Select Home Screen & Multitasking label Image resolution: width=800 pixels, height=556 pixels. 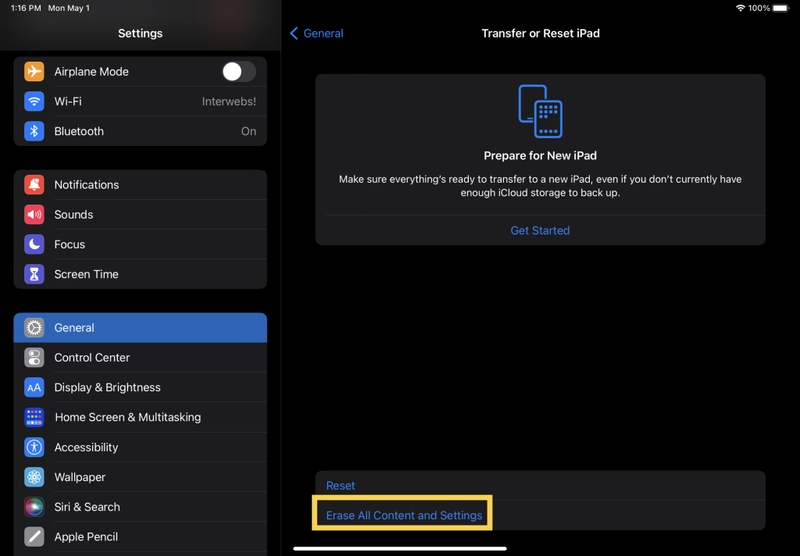pyautogui.click(x=128, y=417)
